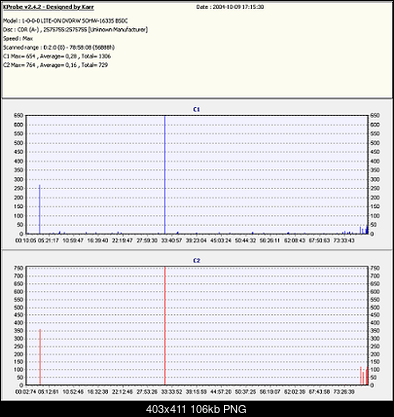
Task: Click the Date 2004-10-09 17:15:30 text
Action: pos(230,7)
